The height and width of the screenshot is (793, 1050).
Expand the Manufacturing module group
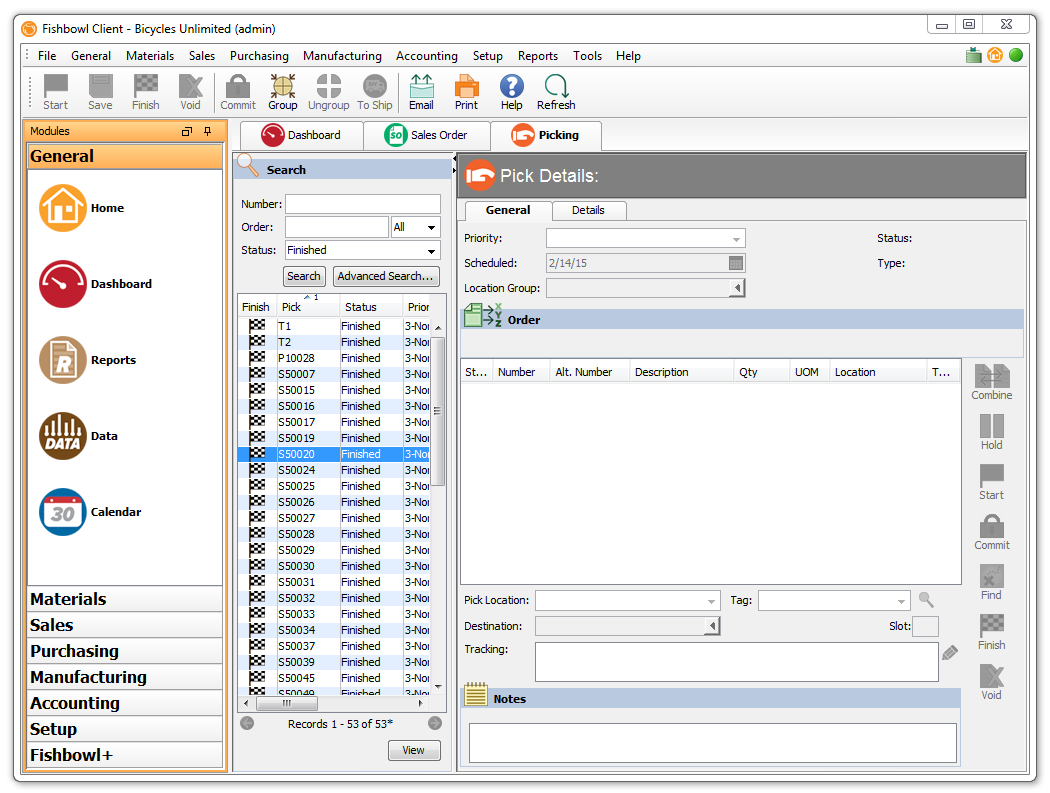coord(125,677)
